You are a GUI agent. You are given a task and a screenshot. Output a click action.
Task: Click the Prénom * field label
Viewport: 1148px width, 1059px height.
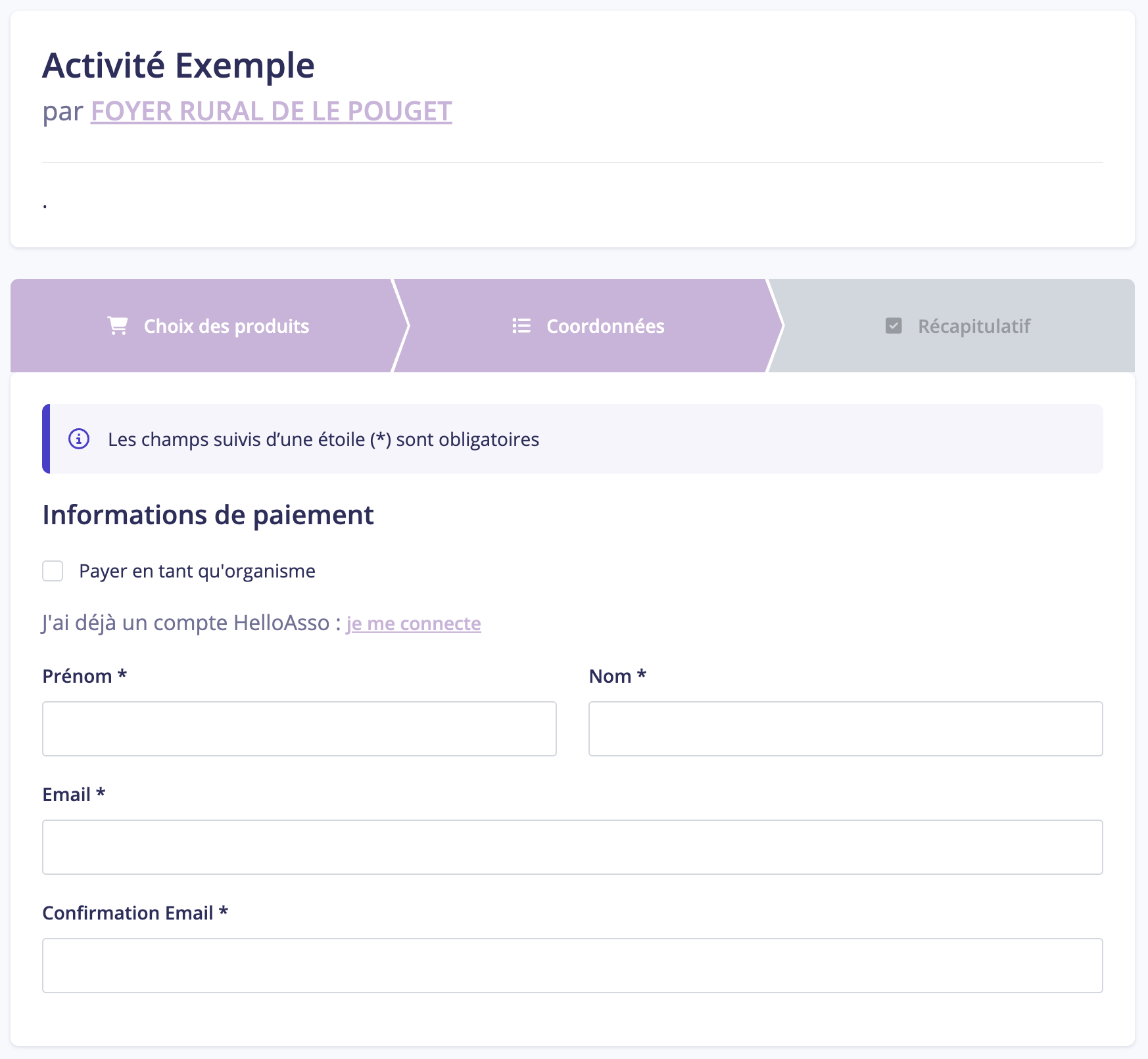point(84,676)
